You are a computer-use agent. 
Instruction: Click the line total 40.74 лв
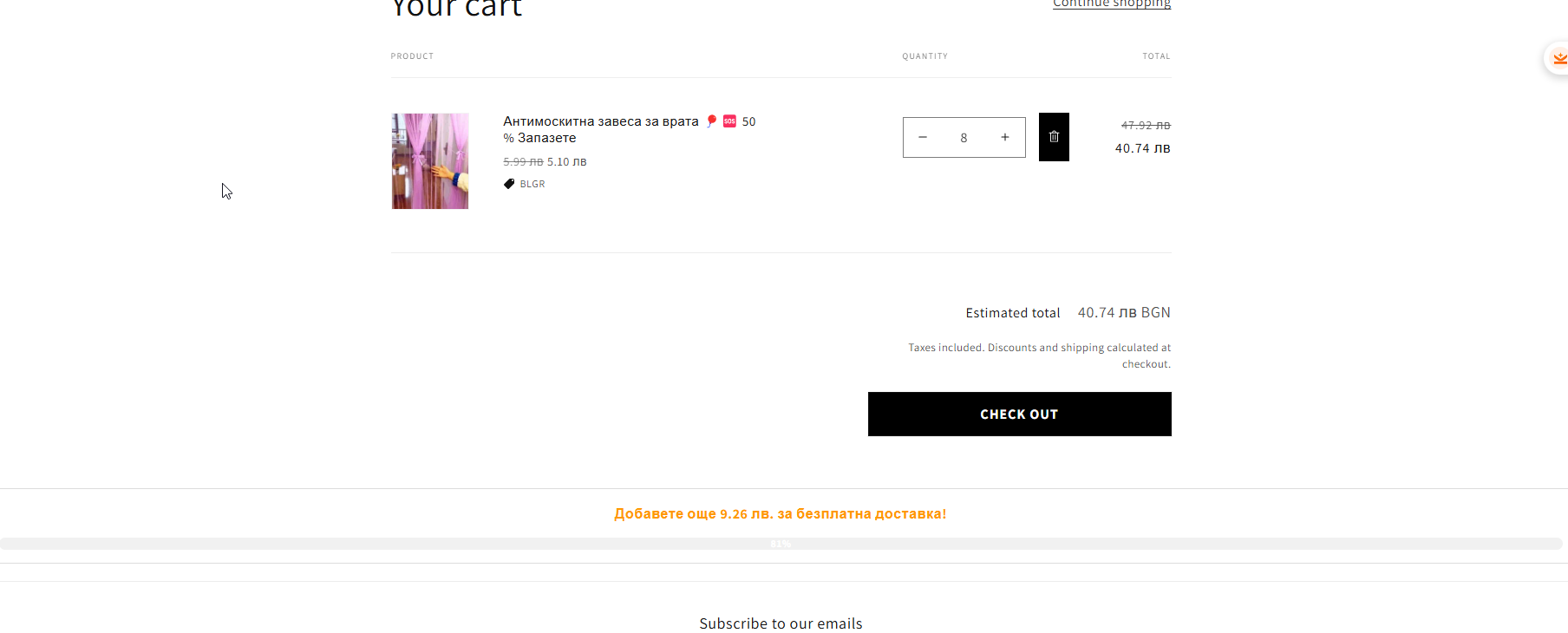pyautogui.click(x=1142, y=148)
